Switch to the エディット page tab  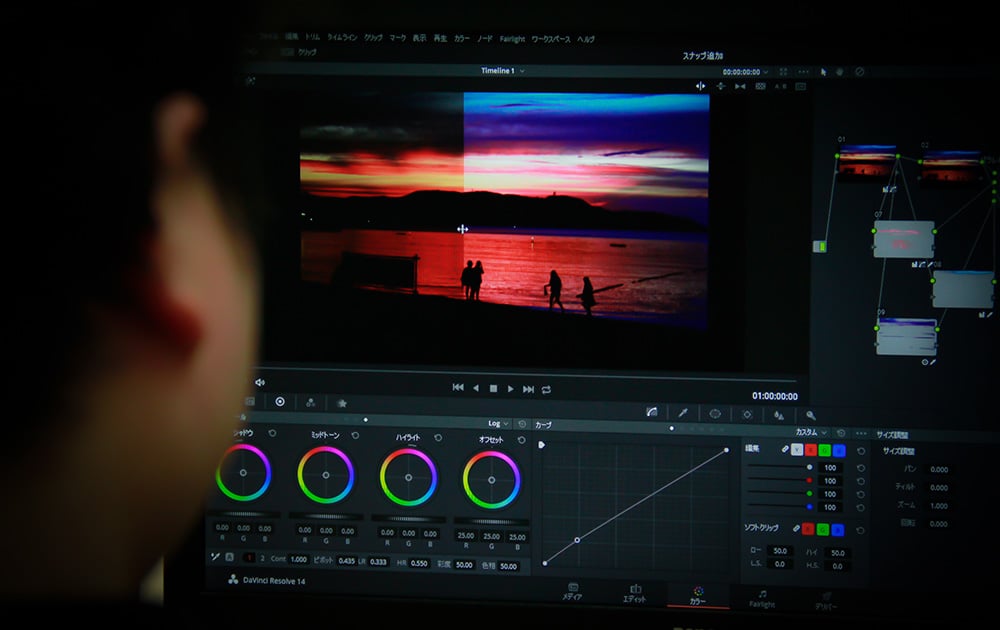click(x=635, y=594)
